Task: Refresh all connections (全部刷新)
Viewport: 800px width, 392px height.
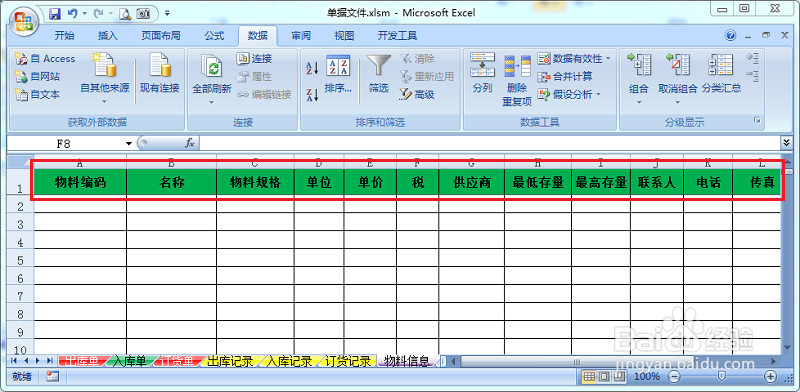Action: pyautogui.click(x=211, y=79)
